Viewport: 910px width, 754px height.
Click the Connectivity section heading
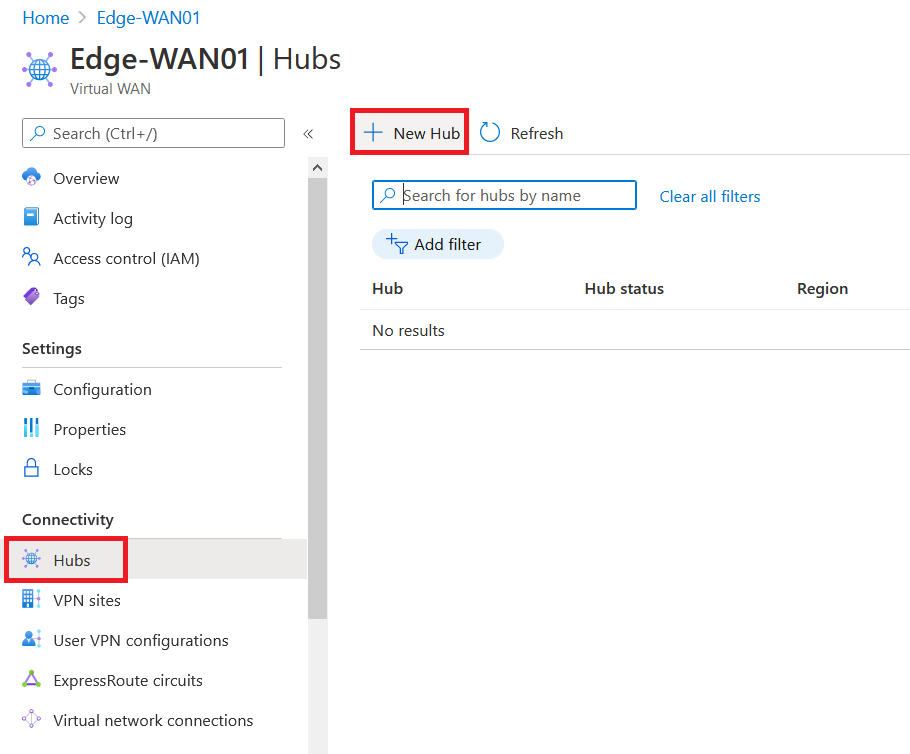[x=68, y=519]
